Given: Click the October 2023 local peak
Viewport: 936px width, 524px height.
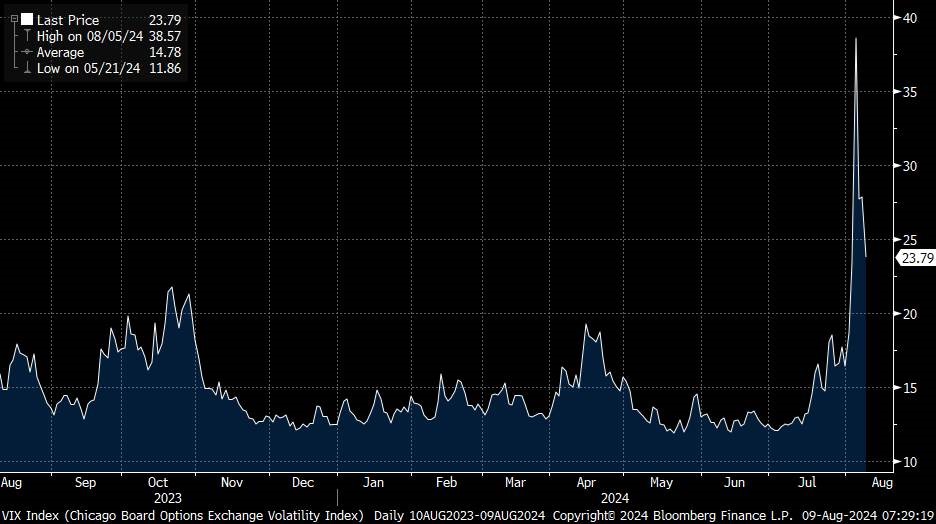Looking at the screenshot, I should pos(171,288).
